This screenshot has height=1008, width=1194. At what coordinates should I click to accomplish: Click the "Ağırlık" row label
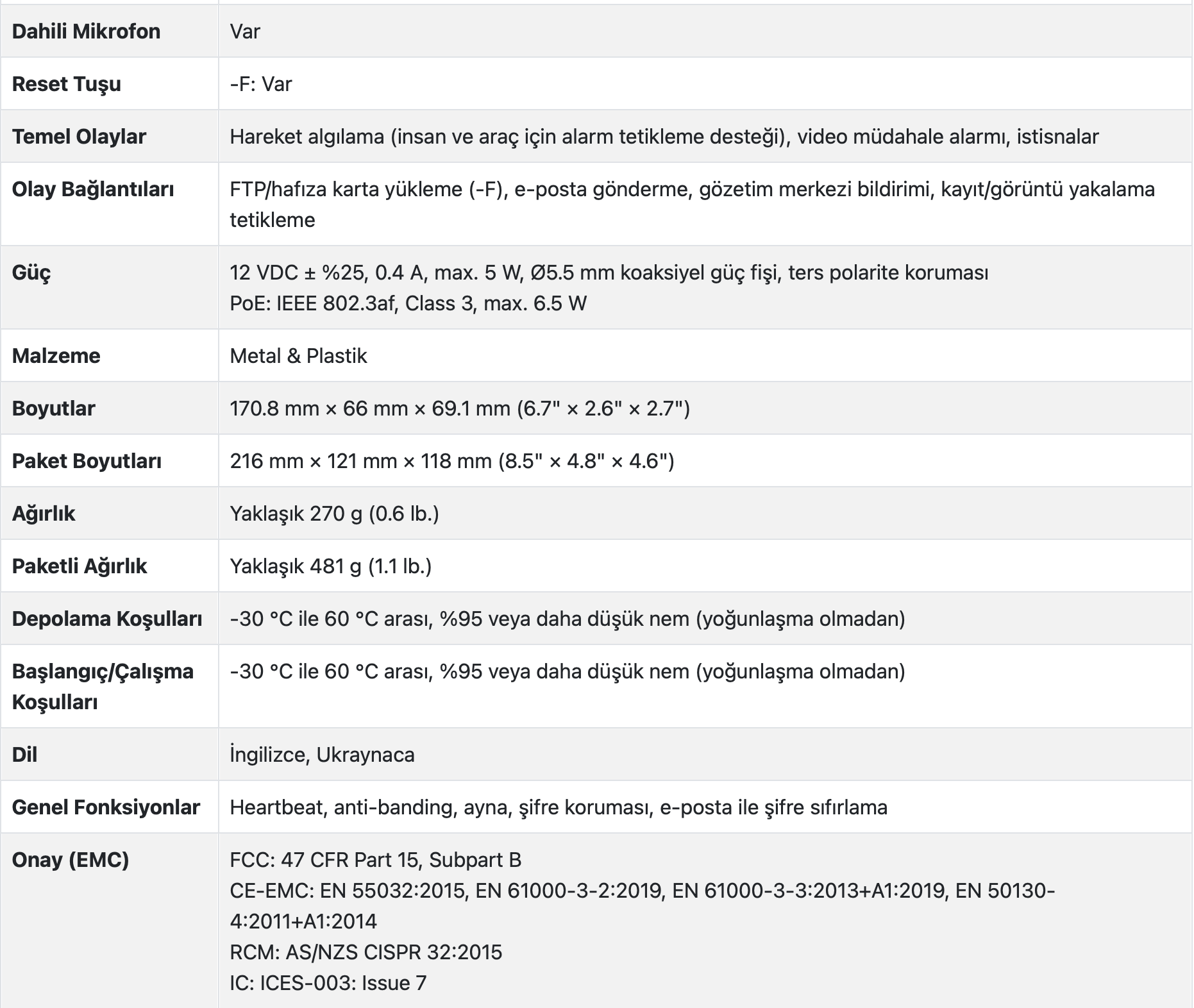[44, 514]
